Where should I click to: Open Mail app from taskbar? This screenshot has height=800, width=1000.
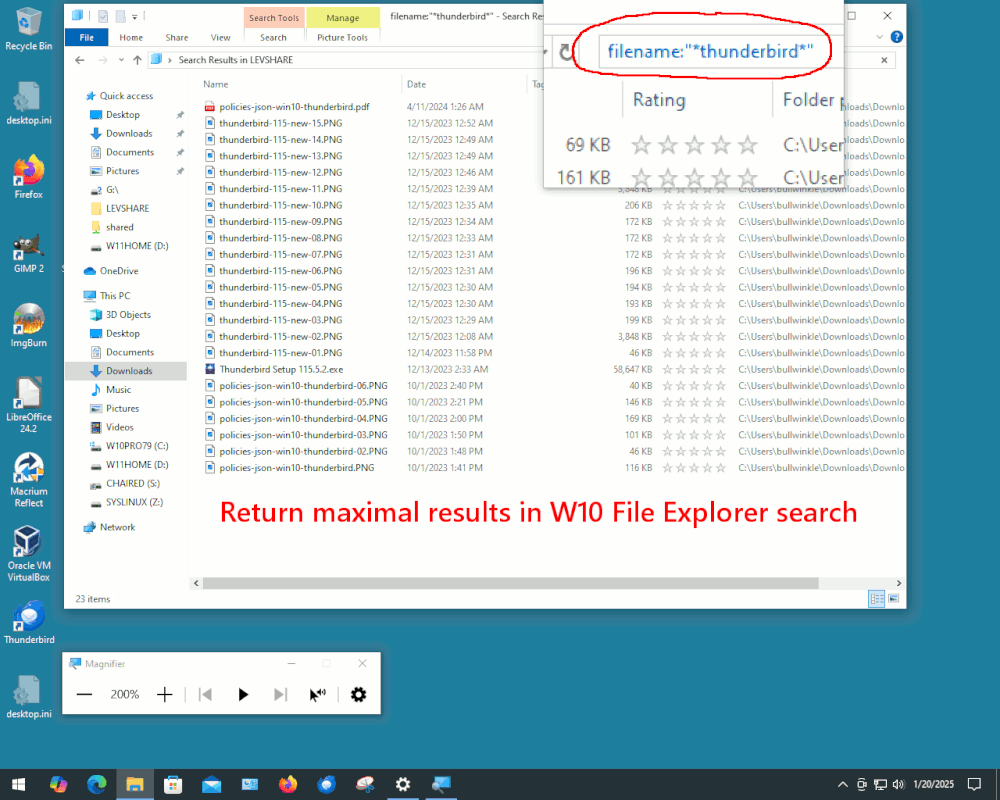coord(211,784)
